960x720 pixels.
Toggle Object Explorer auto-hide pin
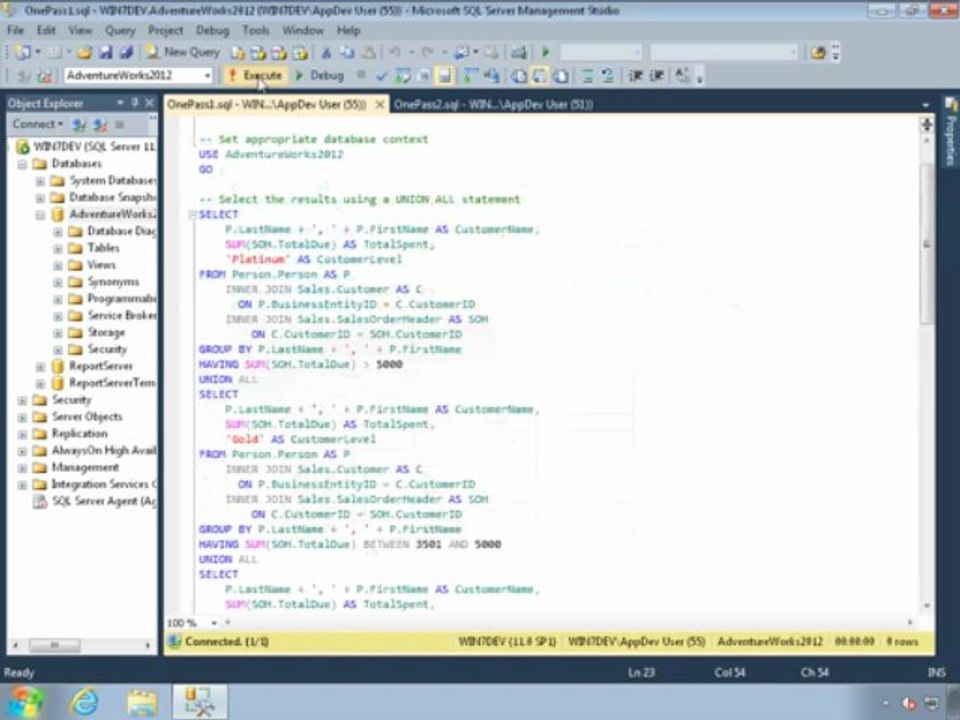point(135,103)
